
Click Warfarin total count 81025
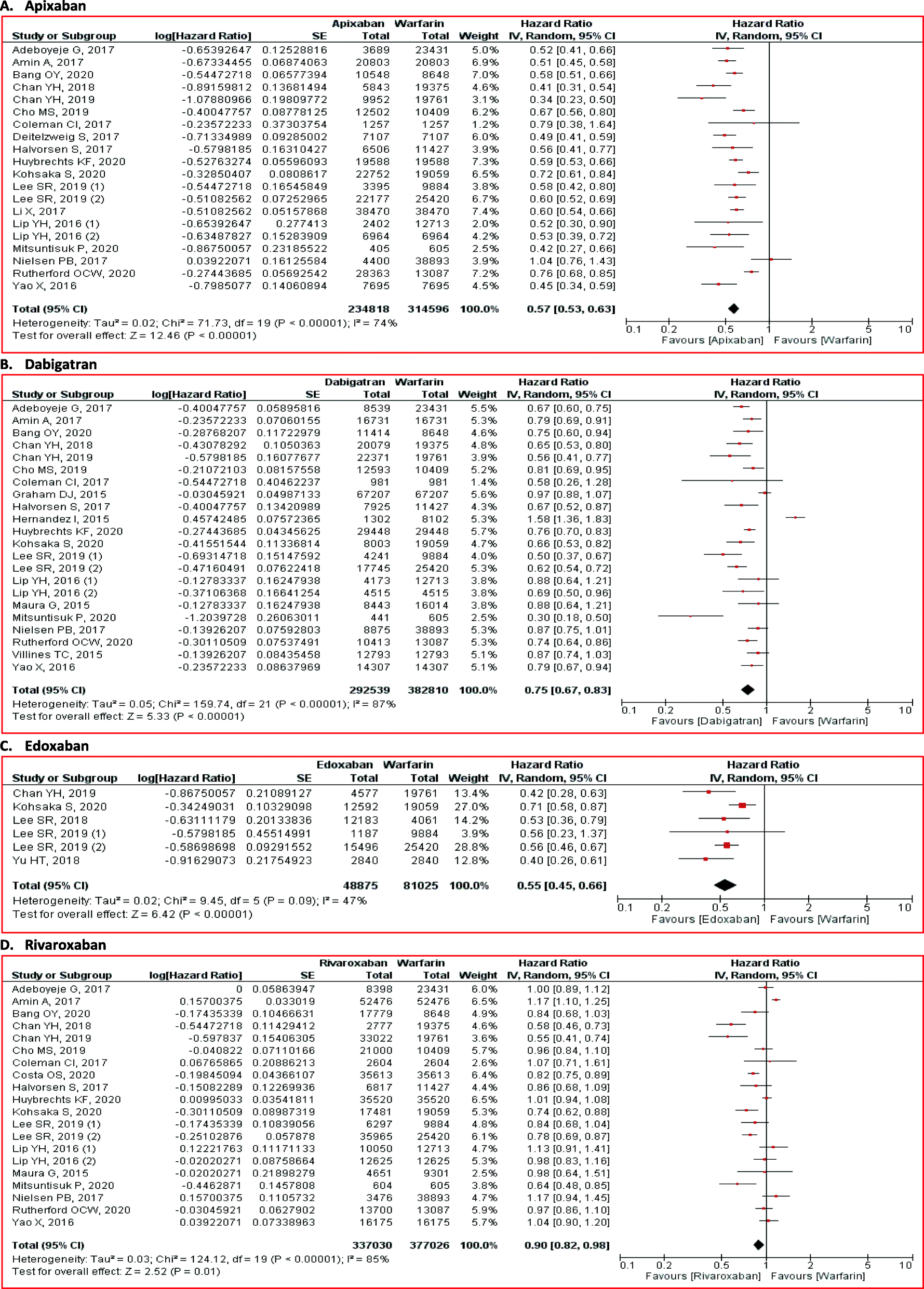tap(421, 885)
